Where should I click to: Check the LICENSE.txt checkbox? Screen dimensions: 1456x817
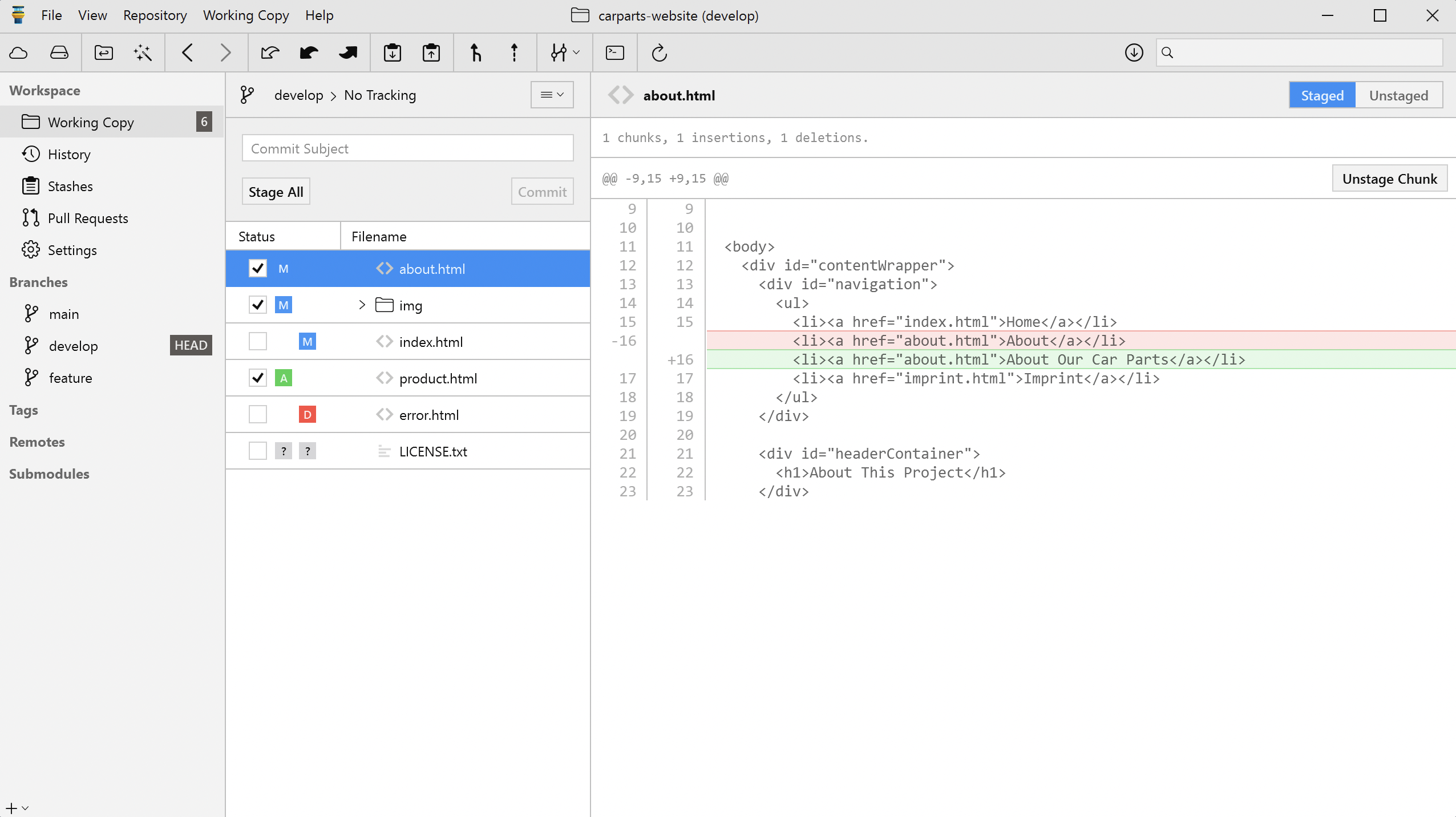[x=258, y=451]
